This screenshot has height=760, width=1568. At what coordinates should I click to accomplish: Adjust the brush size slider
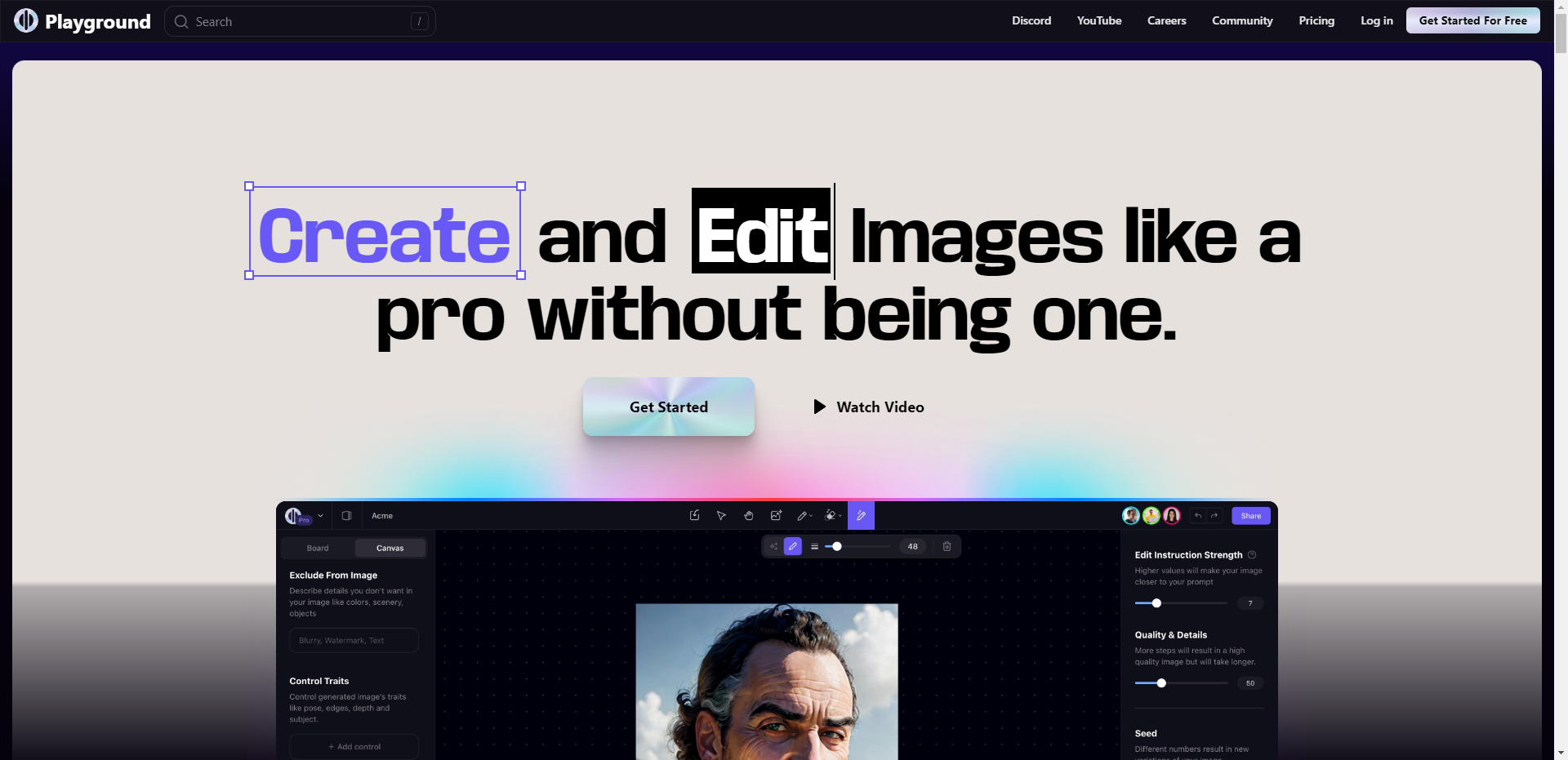point(857,546)
